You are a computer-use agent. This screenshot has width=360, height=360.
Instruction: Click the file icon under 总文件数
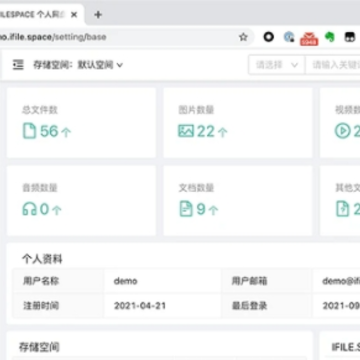click(29, 131)
